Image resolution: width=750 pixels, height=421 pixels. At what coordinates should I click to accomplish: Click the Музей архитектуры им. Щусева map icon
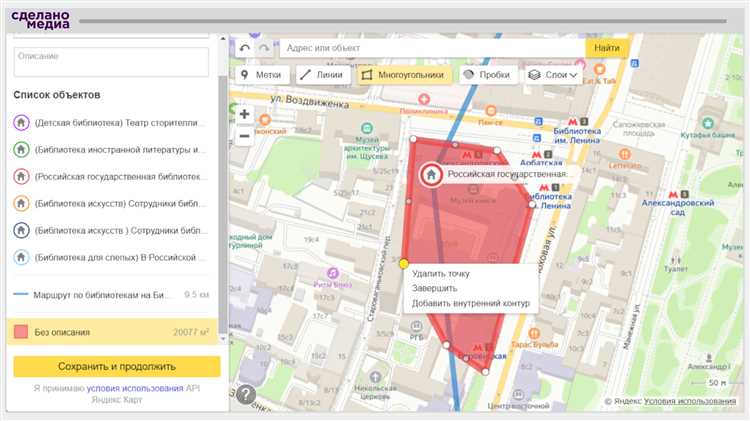coord(366,128)
